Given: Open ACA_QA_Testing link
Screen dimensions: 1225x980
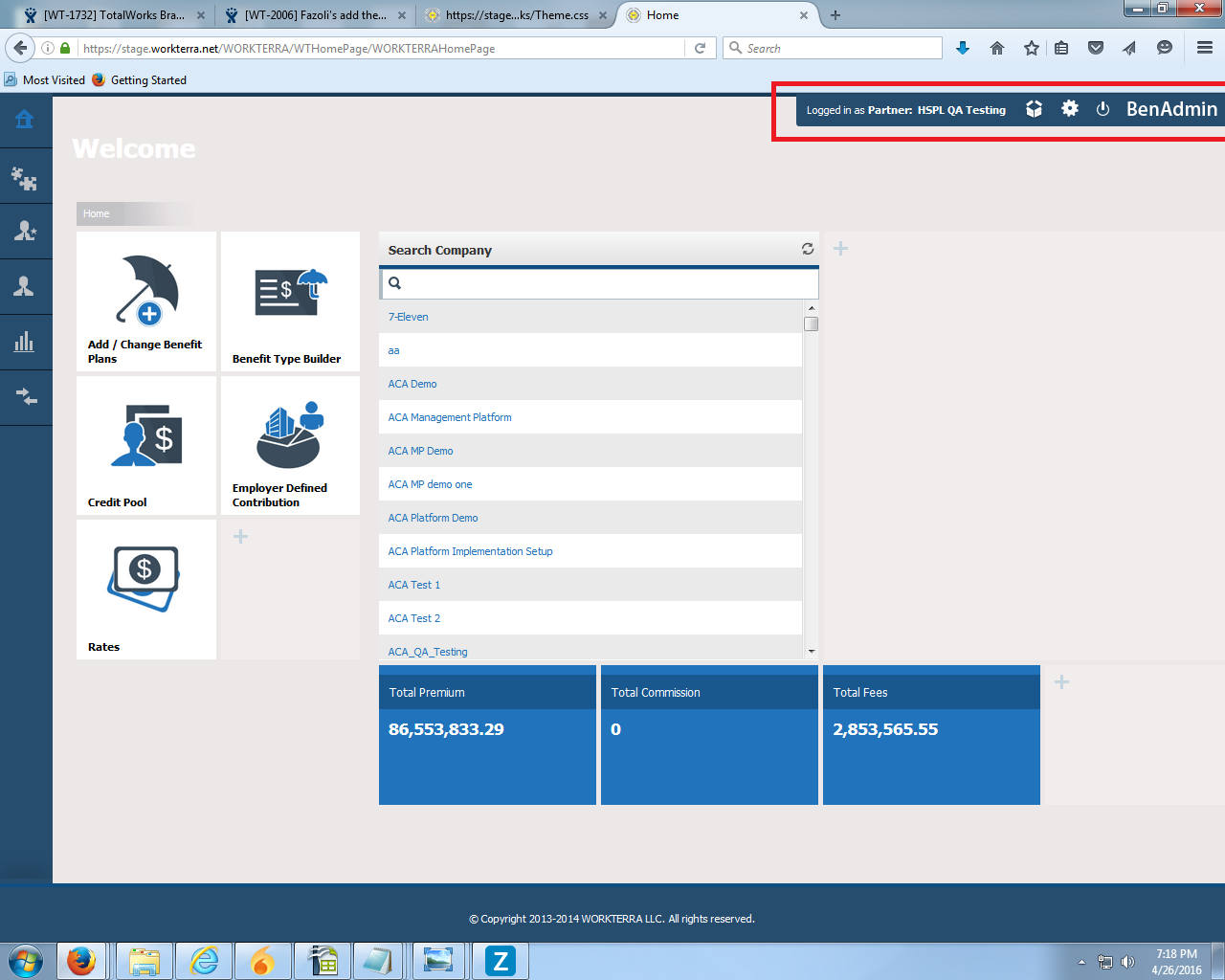Looking at the screenshot, I should pos(428,652).
